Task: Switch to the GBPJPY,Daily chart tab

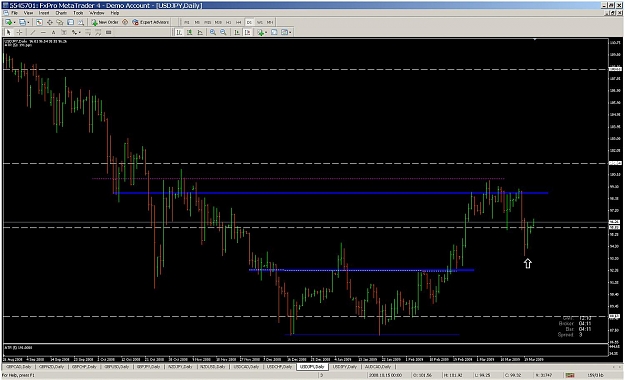Action: [149, 366]
